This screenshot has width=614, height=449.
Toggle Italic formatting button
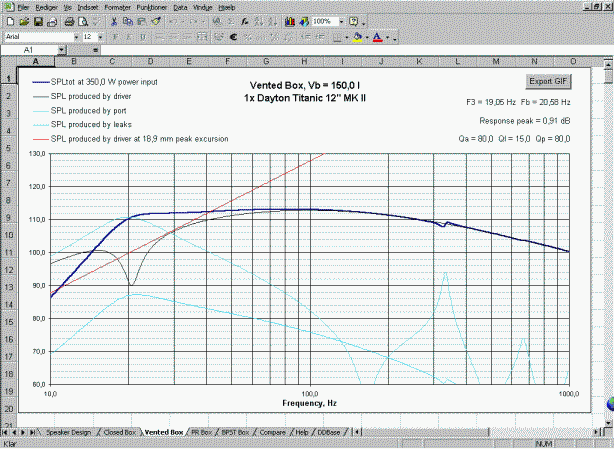(x=129, y=37)
